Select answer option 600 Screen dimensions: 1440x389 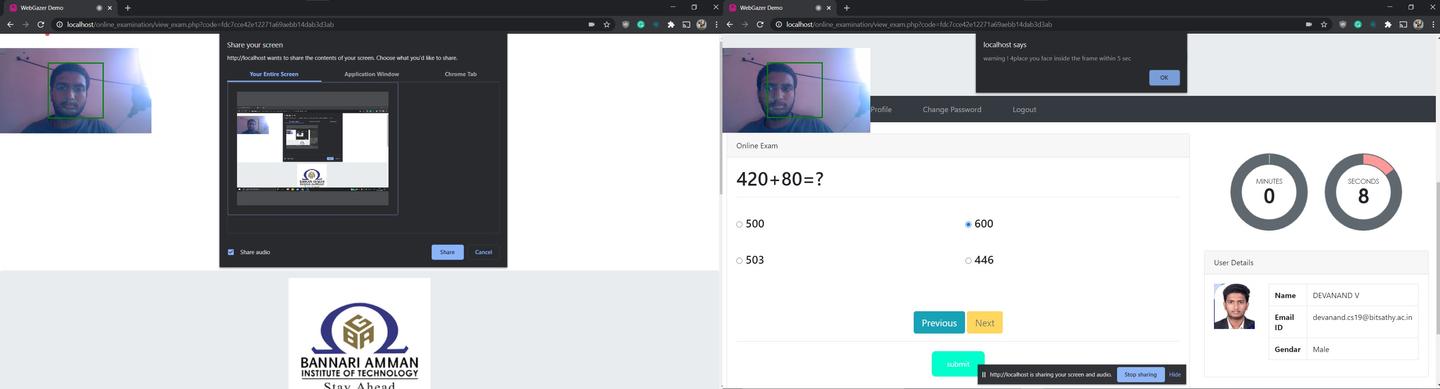[968, 224]
